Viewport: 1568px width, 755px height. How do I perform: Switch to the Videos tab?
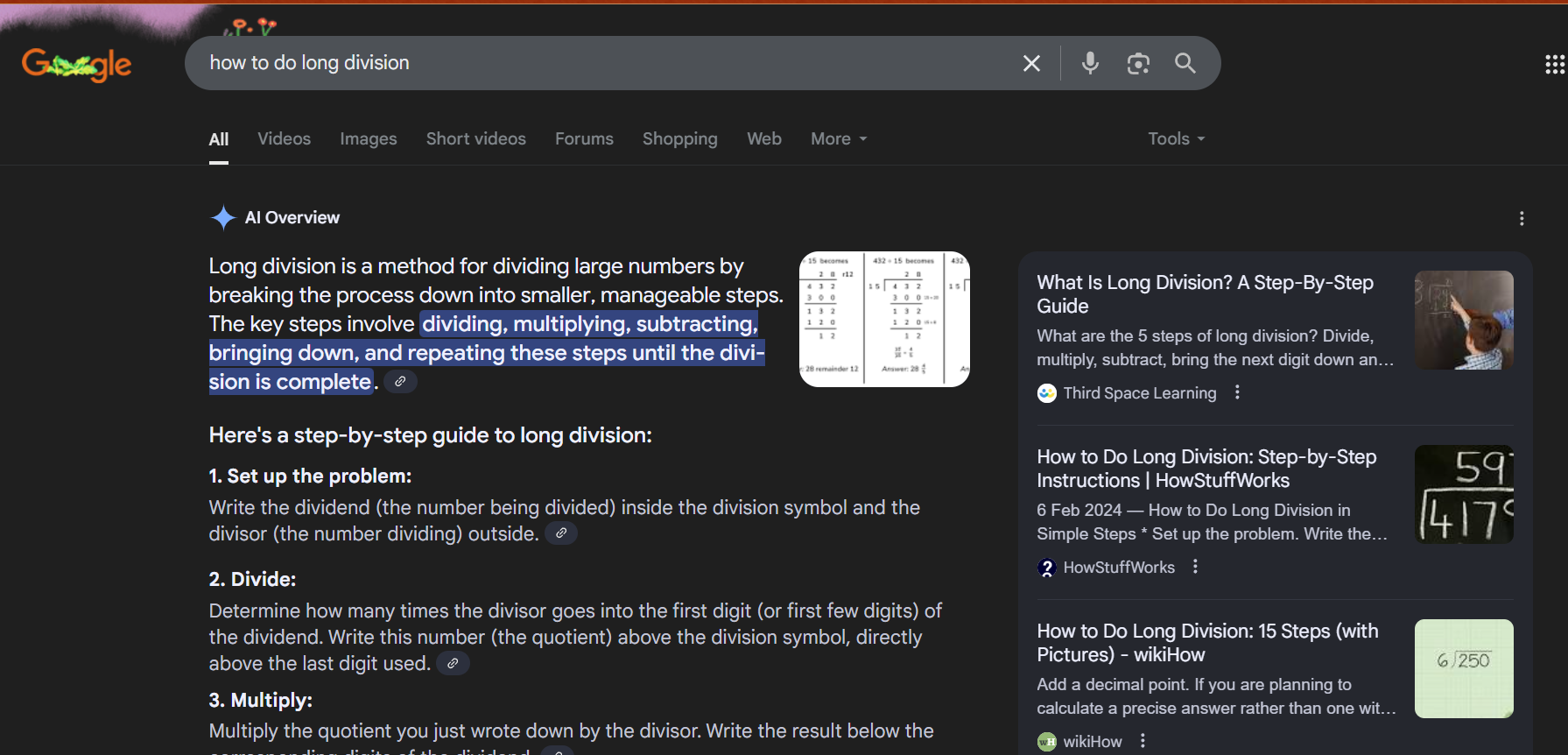284,138
